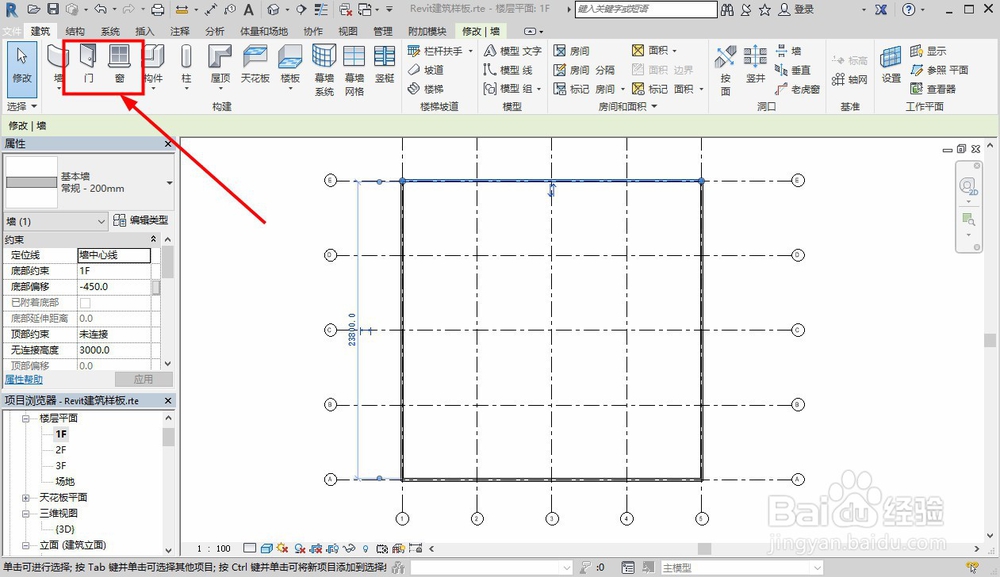
Task: Collapse the 楼层平面 tree node
Action: tap(26, 418)
